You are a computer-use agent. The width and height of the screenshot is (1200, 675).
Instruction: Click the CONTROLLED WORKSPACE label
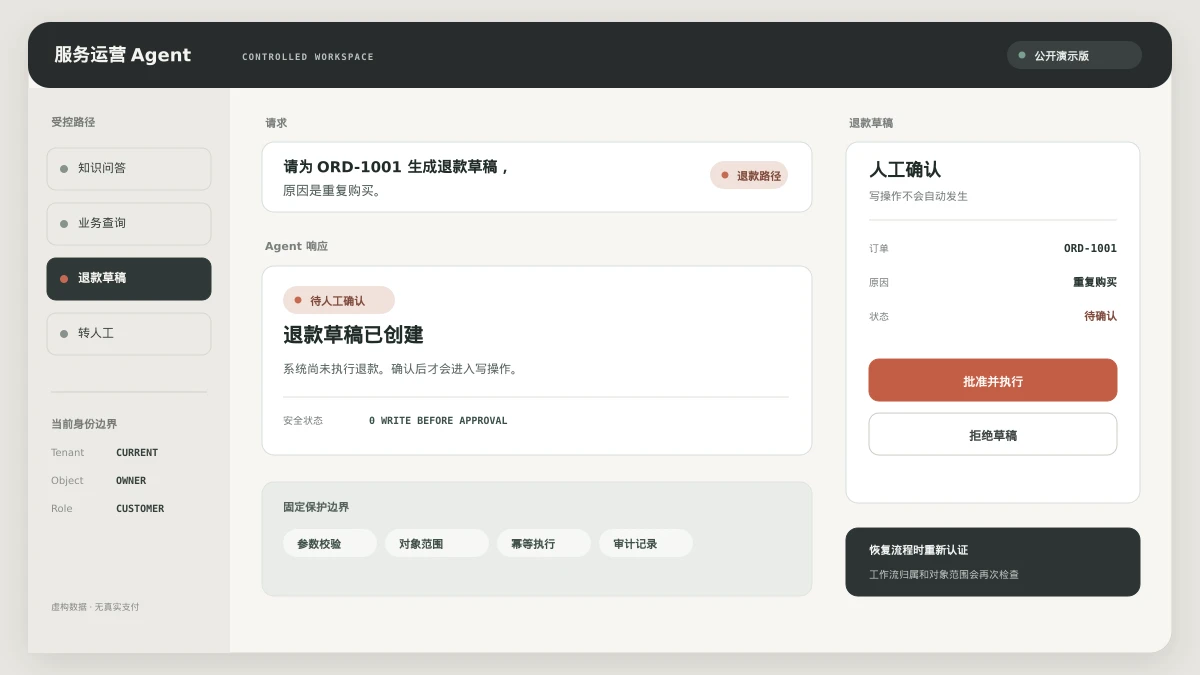pyautogui.click(x=308, y=57)
